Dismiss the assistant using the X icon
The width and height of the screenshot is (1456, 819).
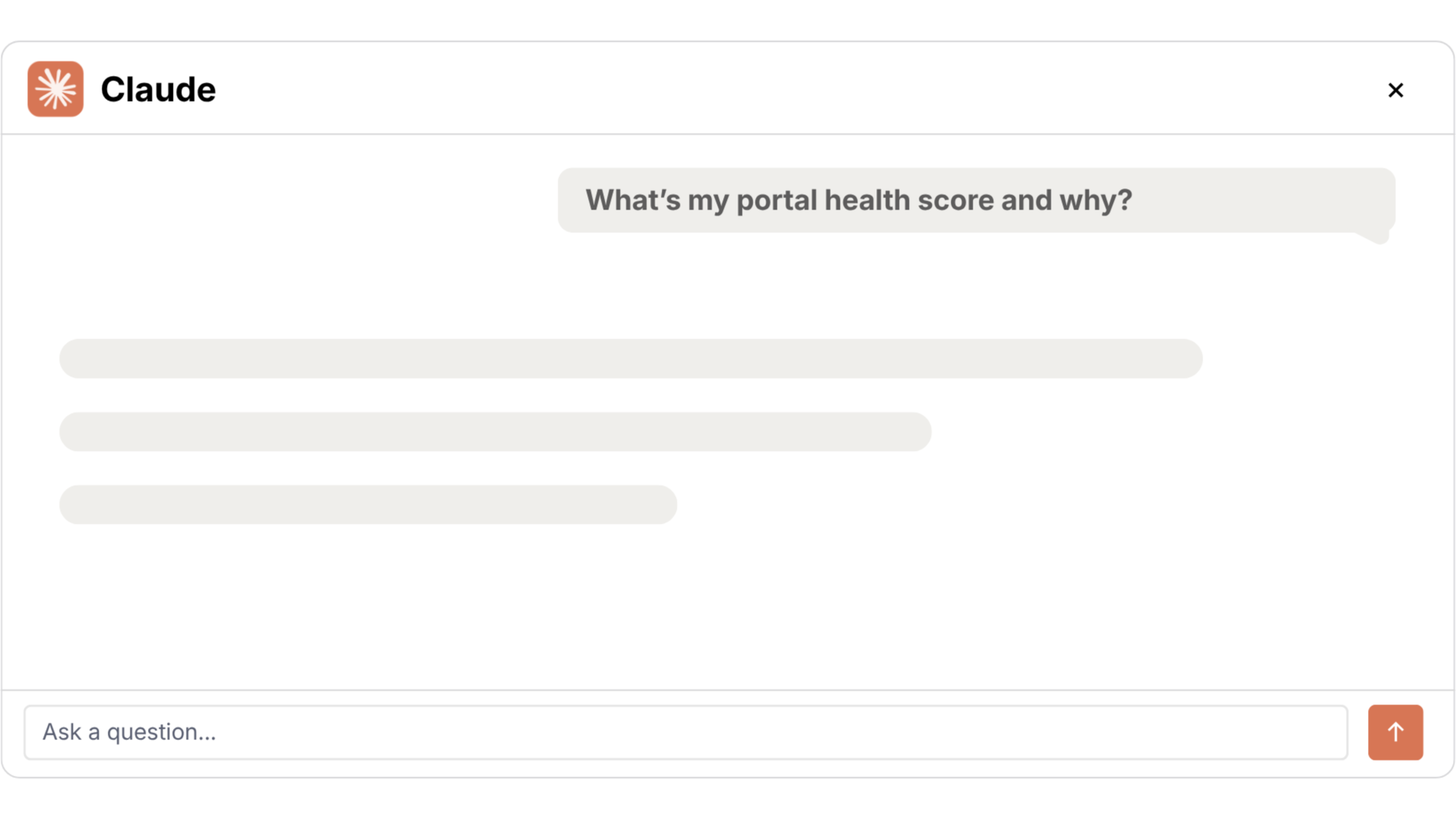[x=1395, y=90]
